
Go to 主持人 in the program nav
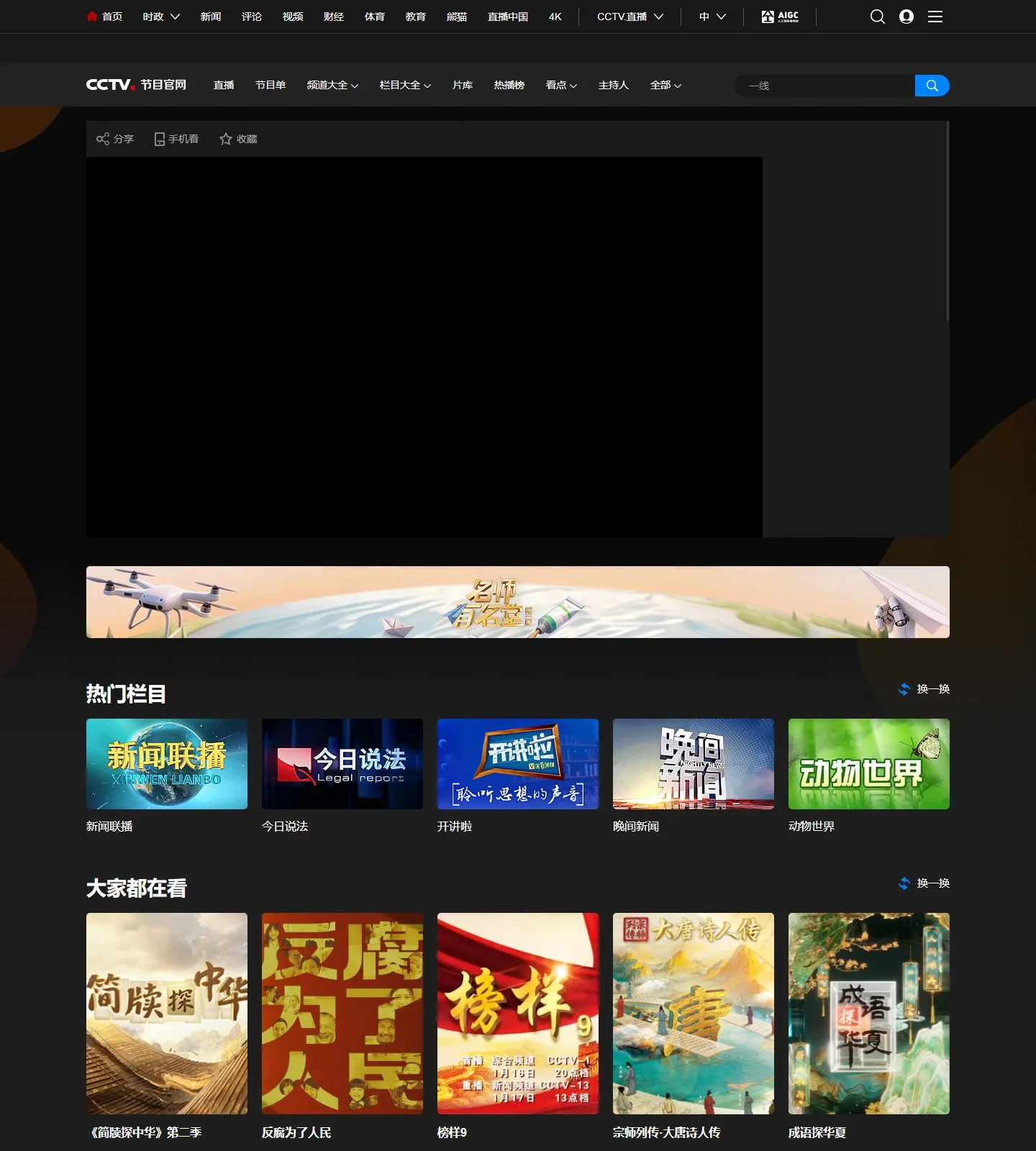click(614, 85)
